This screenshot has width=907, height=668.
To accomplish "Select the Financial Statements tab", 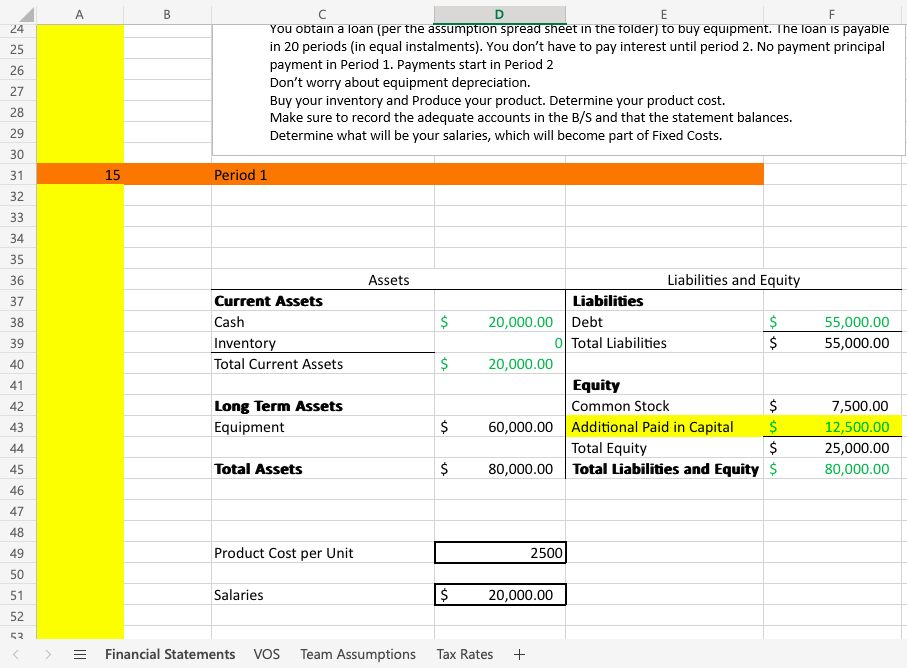I will [x=170, y=654].
